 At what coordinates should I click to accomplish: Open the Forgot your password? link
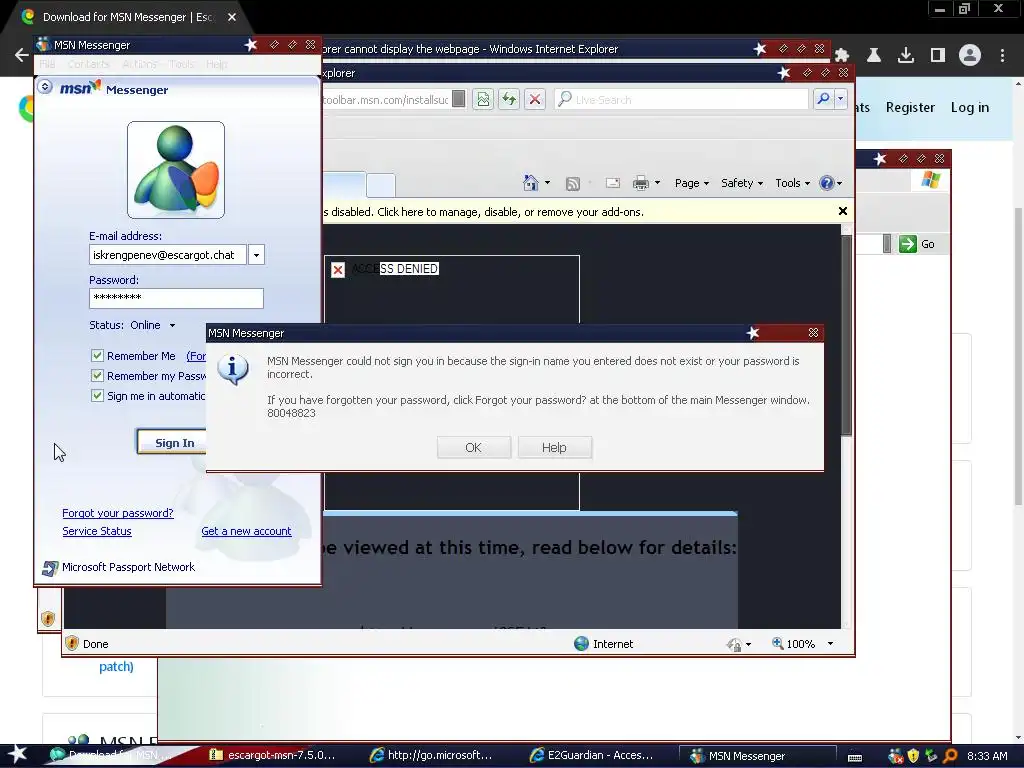coord(118,513)
